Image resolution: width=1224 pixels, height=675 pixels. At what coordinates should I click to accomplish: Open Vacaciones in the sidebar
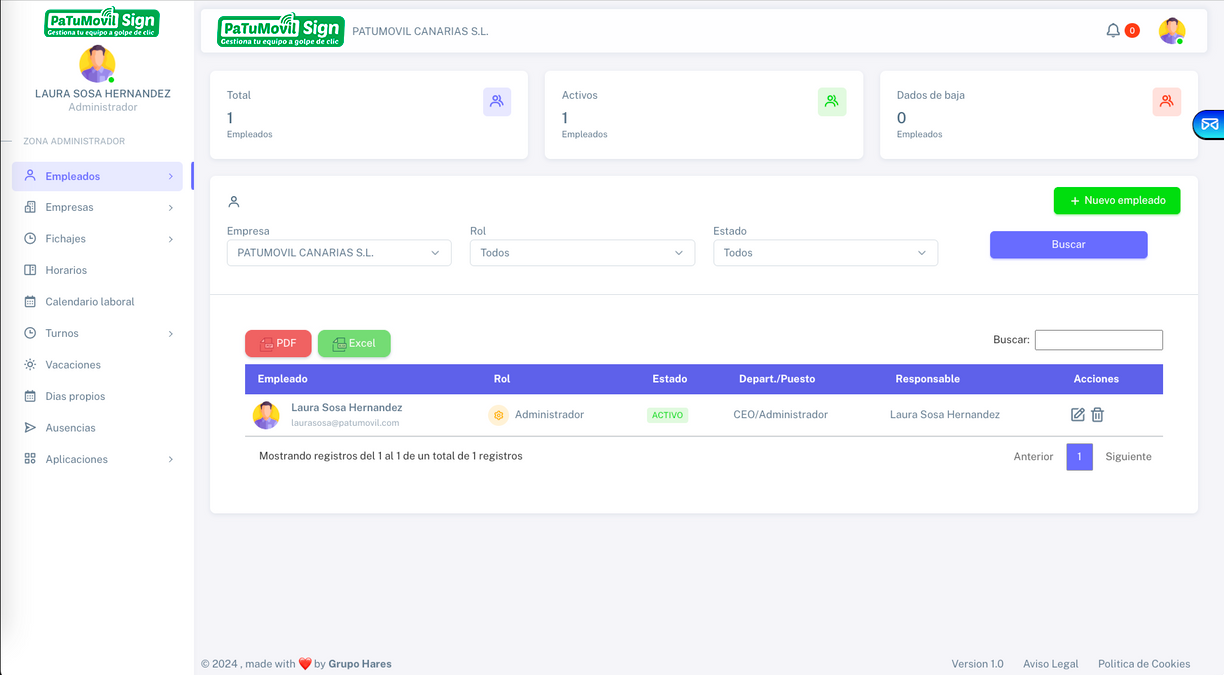pos(73,365)
